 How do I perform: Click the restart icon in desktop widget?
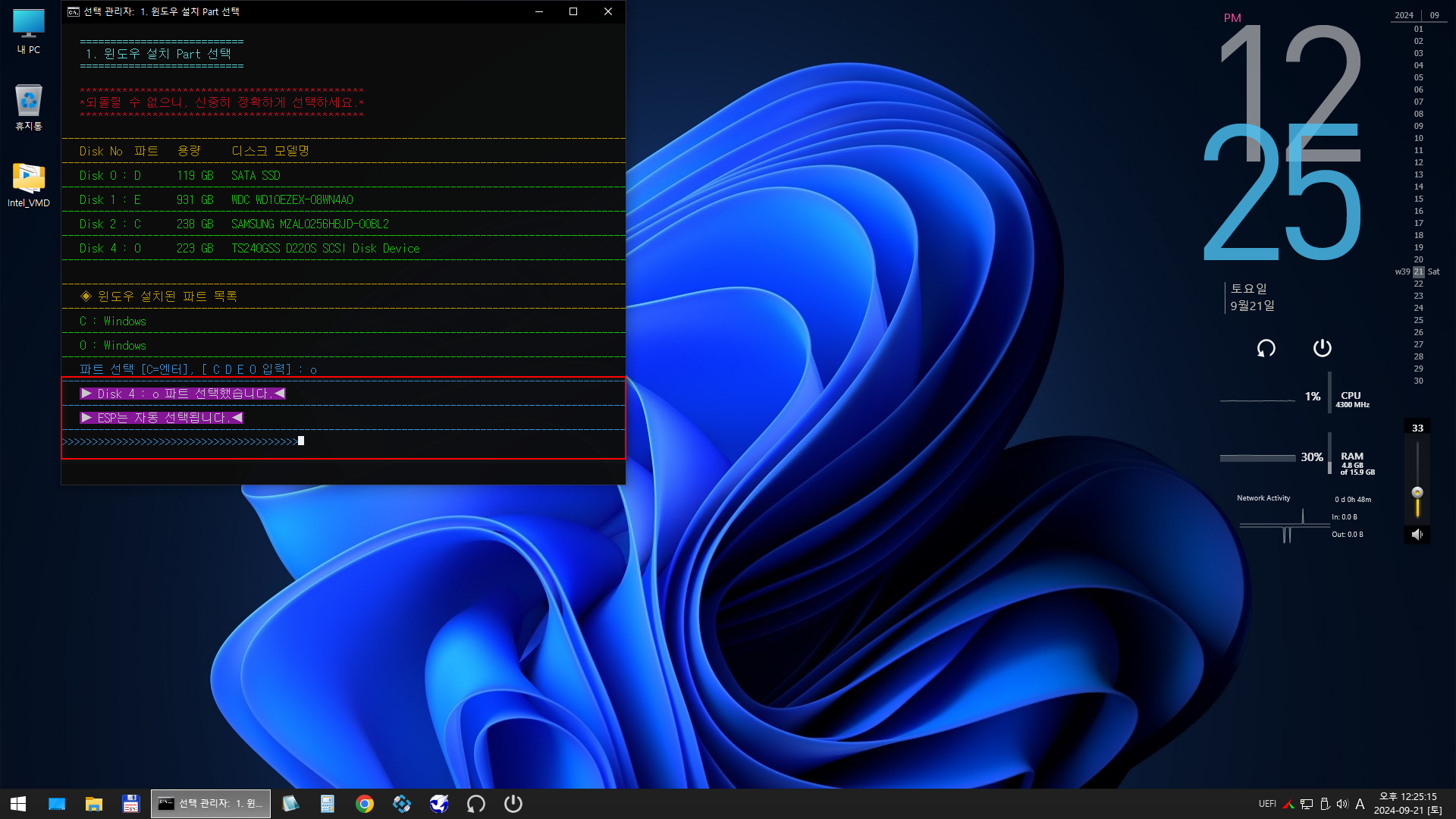1266,348
